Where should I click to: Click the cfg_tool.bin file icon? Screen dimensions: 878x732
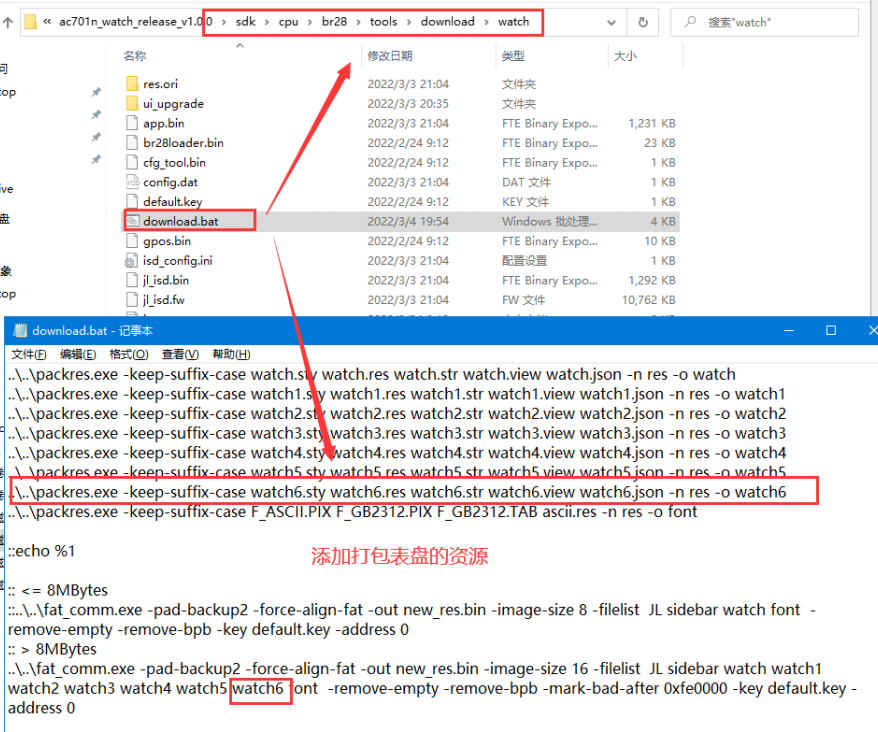(x=132, y=162)
